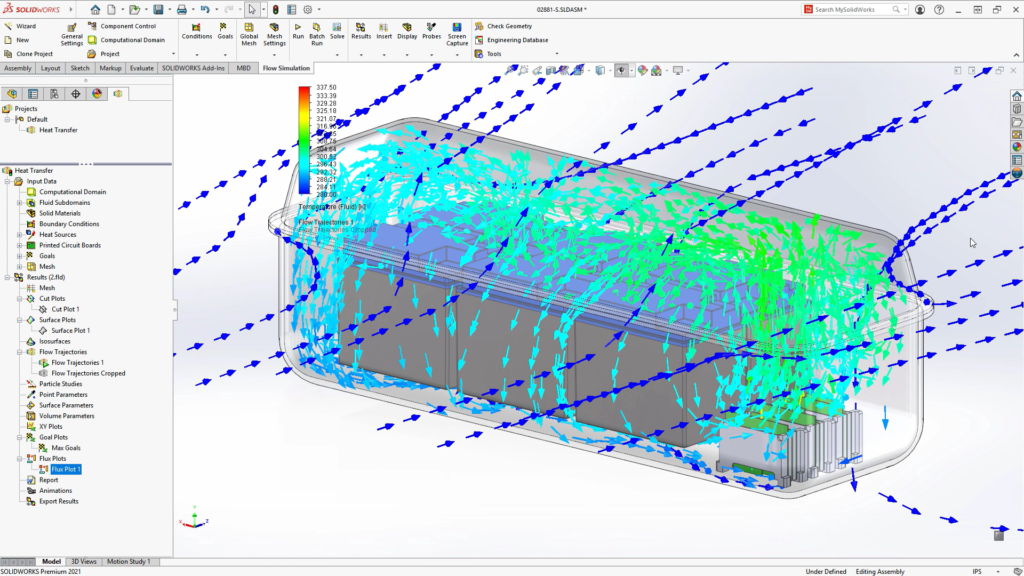Open General Settings in ribbon
This screenshot has height=576, width=1024.
click(72, 33)
